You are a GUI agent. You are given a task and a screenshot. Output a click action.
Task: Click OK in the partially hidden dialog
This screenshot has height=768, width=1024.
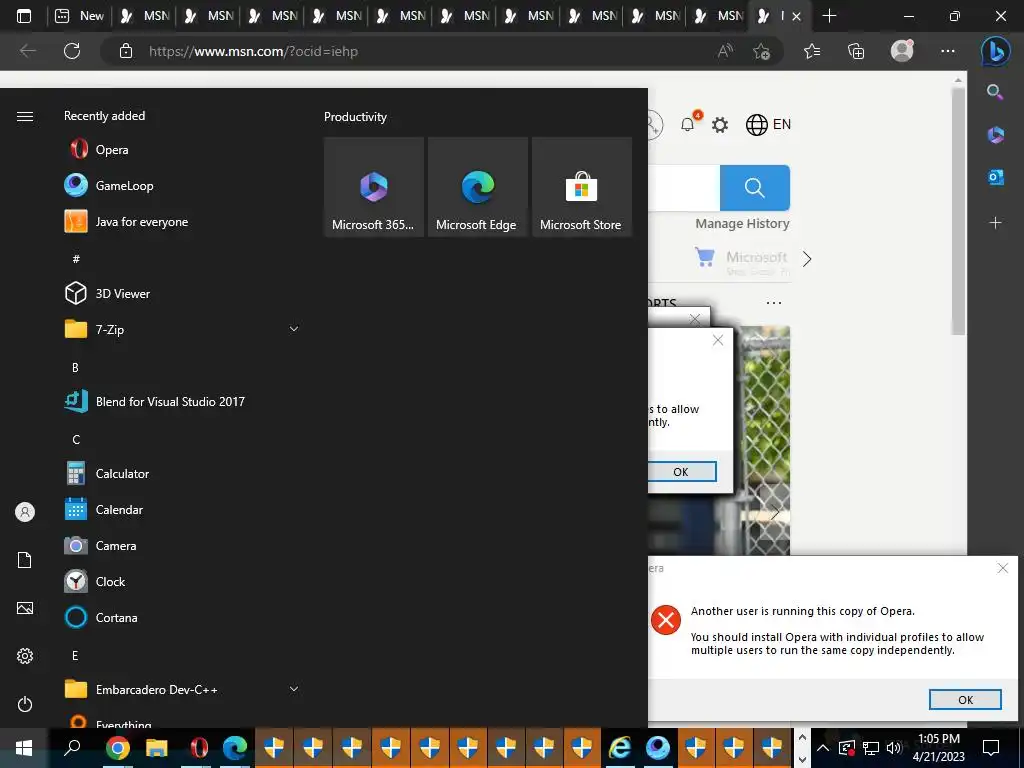[x=681, y=472]
